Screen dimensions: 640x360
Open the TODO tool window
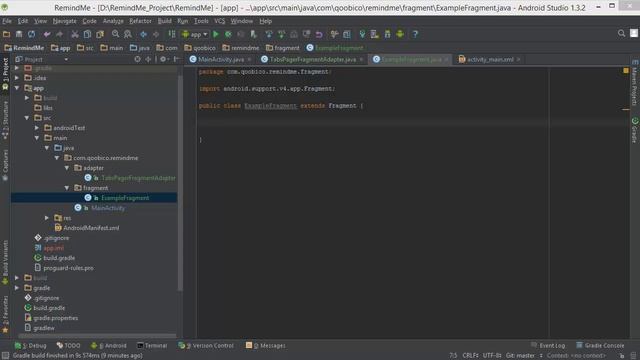coord(68,345)
